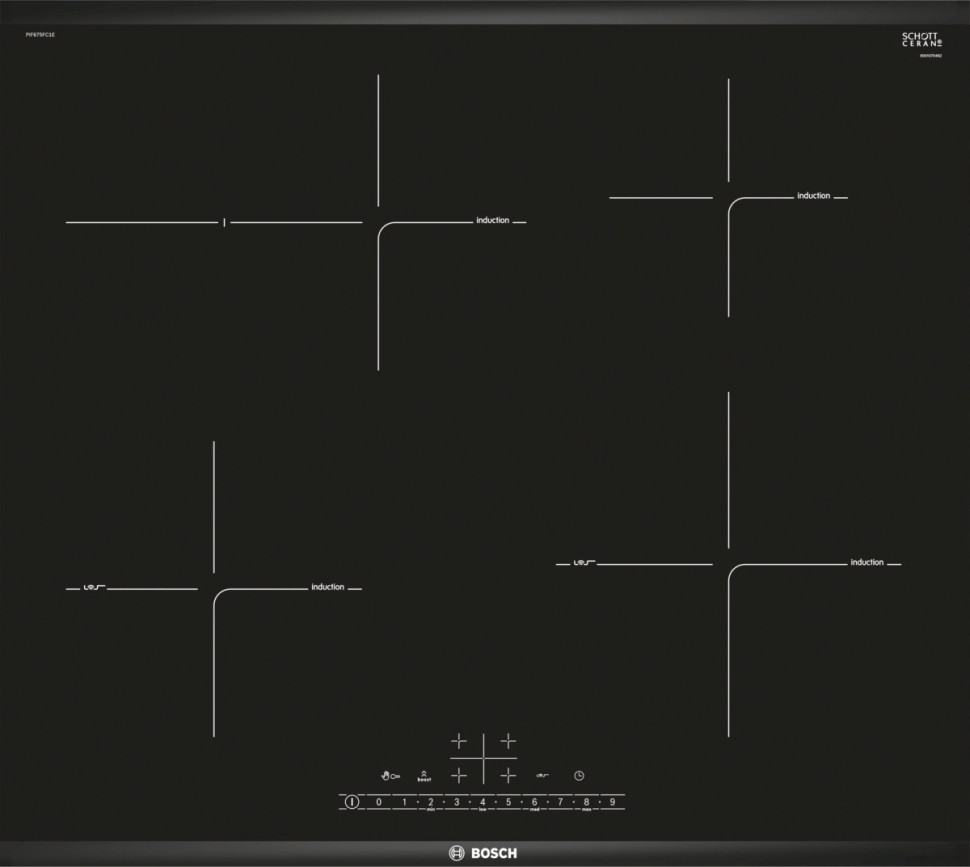The height and width of the screenshot is (867, 970).
Task: Activate the boost function icon
Action: [424, 776]
